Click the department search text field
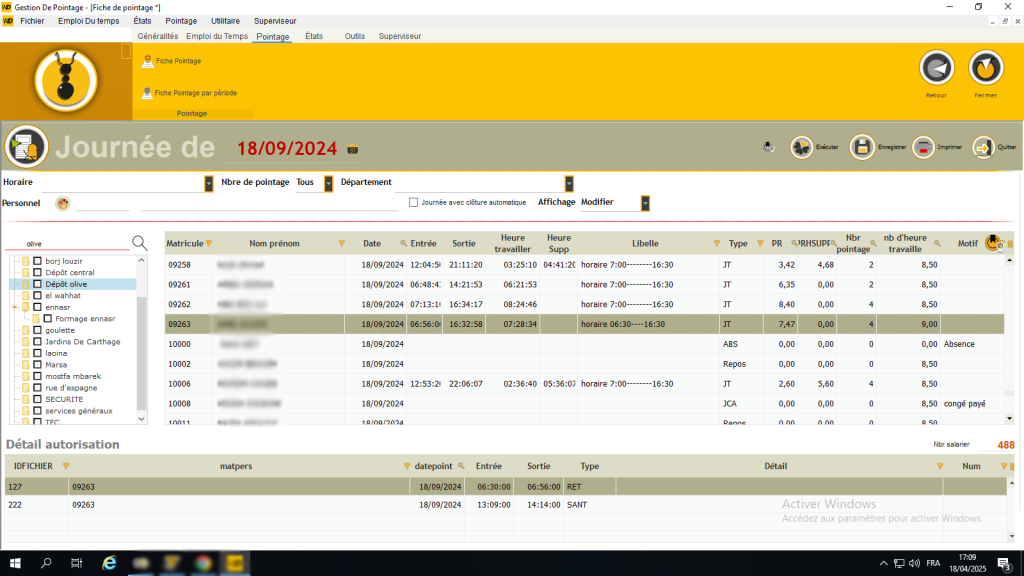This screenshot has height=576, width=1024. [x=68, y=243]
